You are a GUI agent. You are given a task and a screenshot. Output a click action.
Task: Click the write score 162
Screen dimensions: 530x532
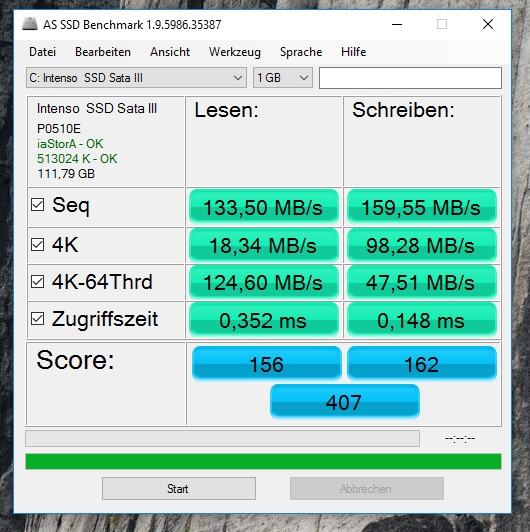(422, 363)
